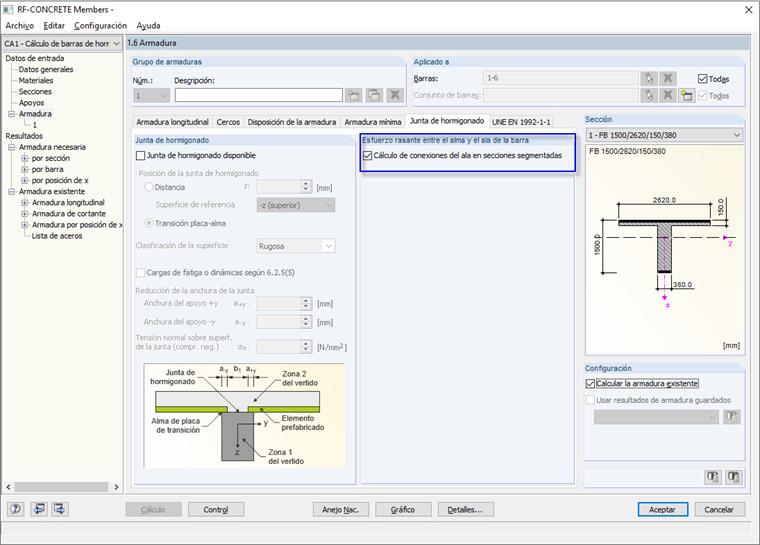Clear Barras selection icon
760x545 pixels.
coord(667,78)
